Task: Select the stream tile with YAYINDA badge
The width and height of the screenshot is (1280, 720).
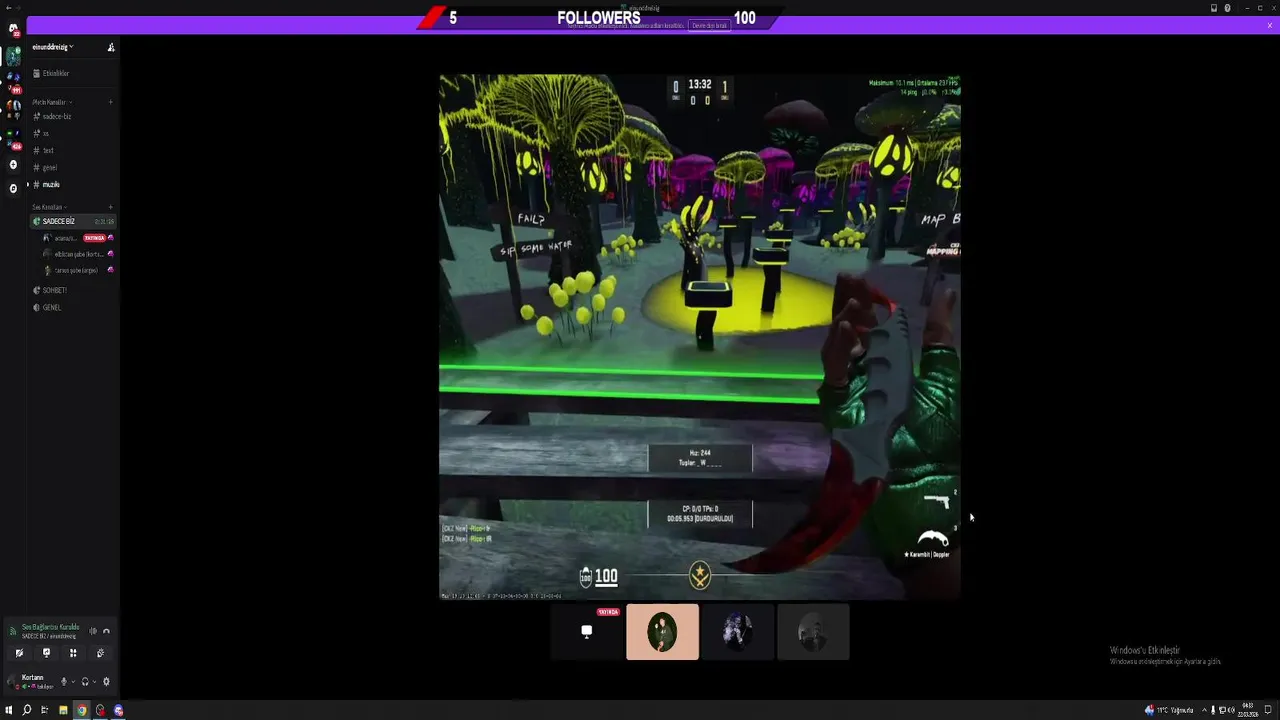Action: [x=587, y=632]
